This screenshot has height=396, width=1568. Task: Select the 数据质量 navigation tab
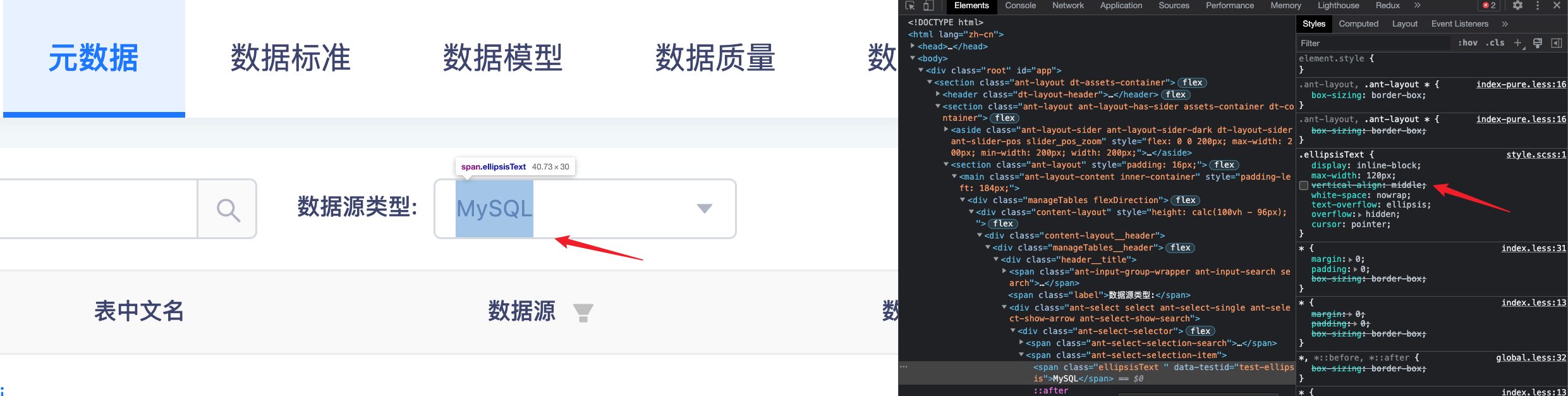coord(715,58)
